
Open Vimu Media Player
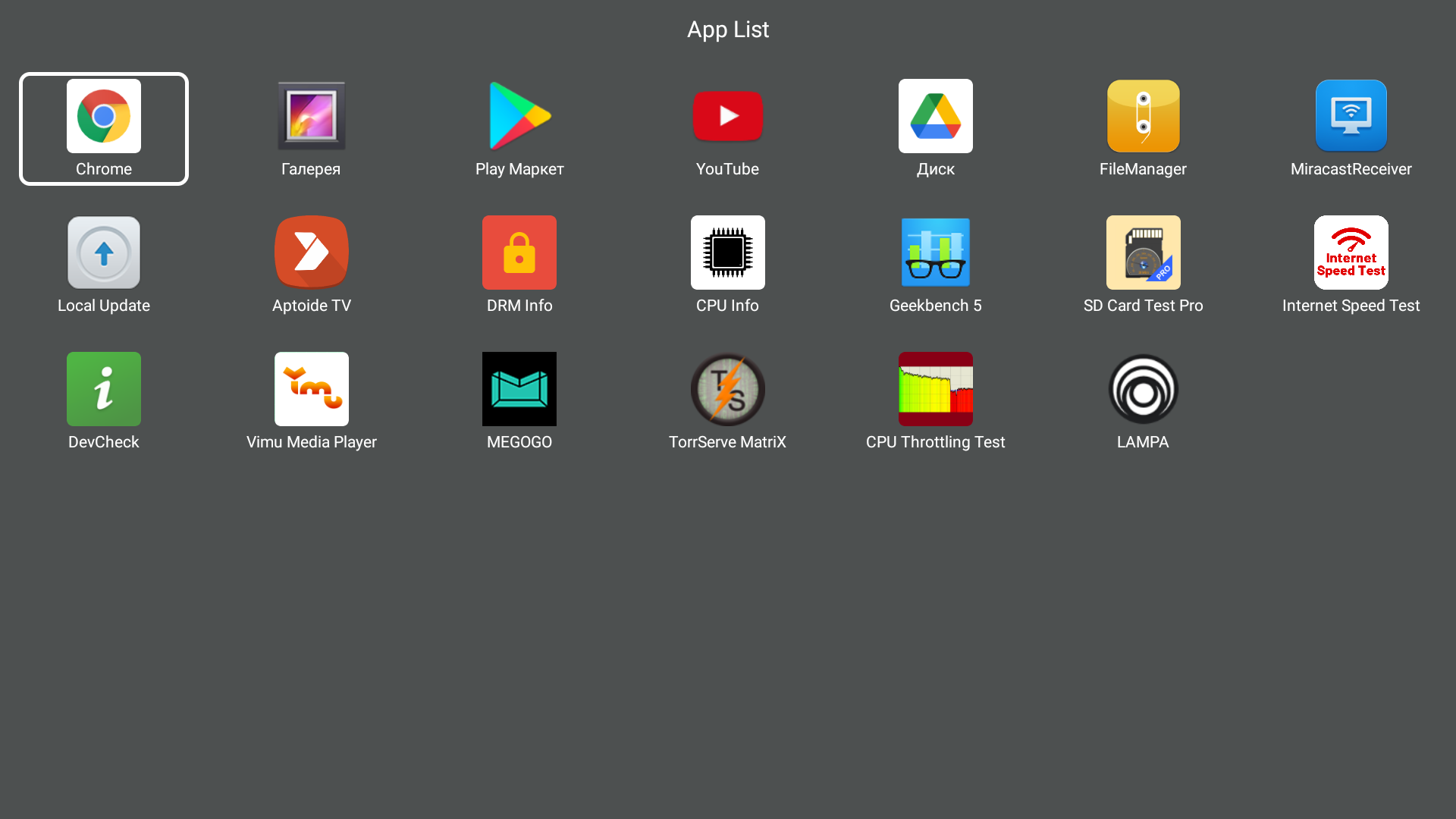pos(311,390)
